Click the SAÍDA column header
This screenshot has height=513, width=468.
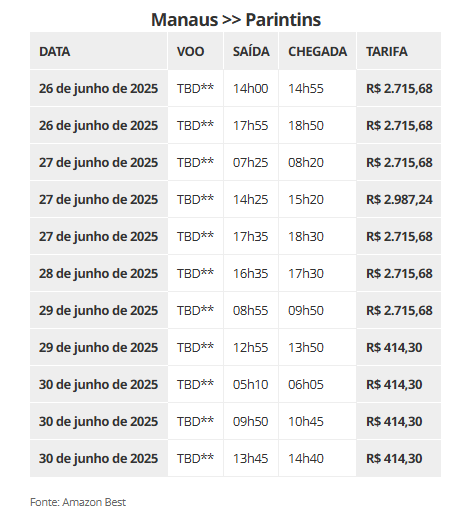(251, 51)
